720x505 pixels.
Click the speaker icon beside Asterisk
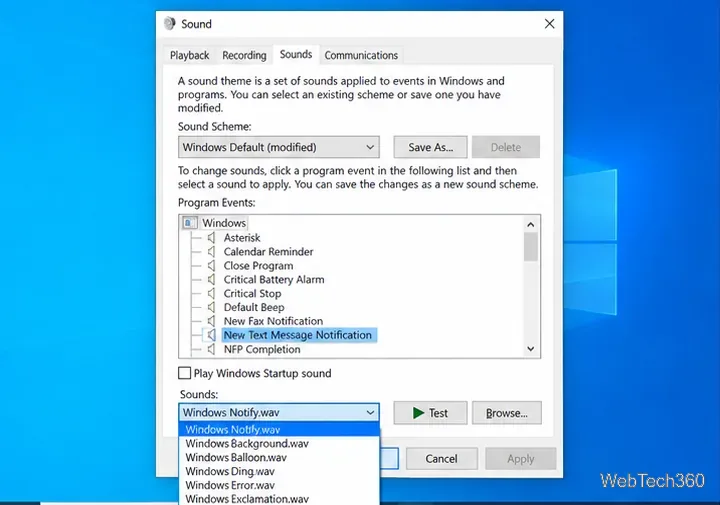(x=211, y=238)
